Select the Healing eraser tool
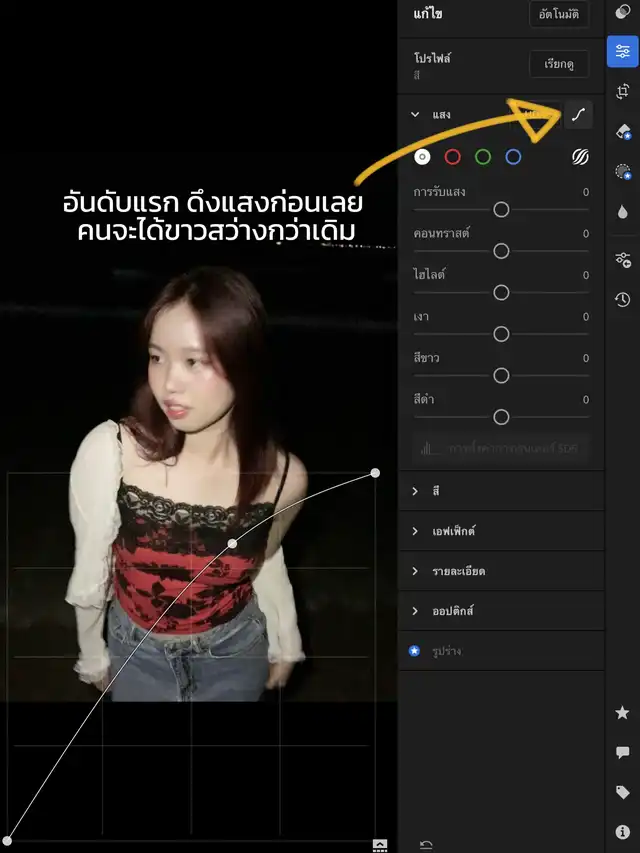Screen dimensions: 640x853 click(622, 132)
